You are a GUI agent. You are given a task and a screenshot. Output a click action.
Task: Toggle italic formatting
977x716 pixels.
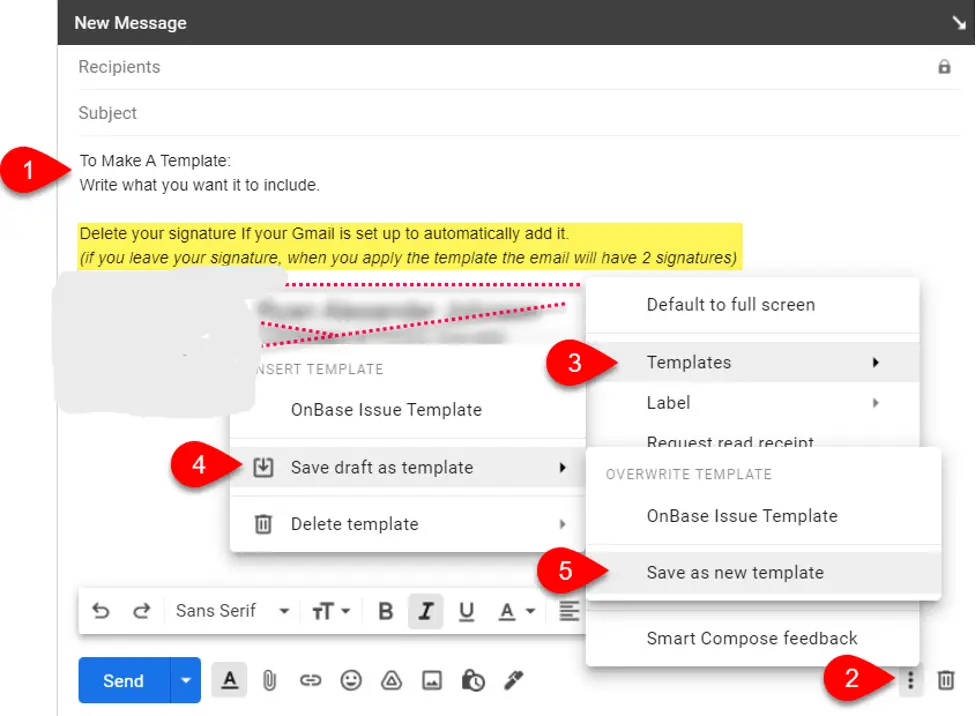(426, 611)
